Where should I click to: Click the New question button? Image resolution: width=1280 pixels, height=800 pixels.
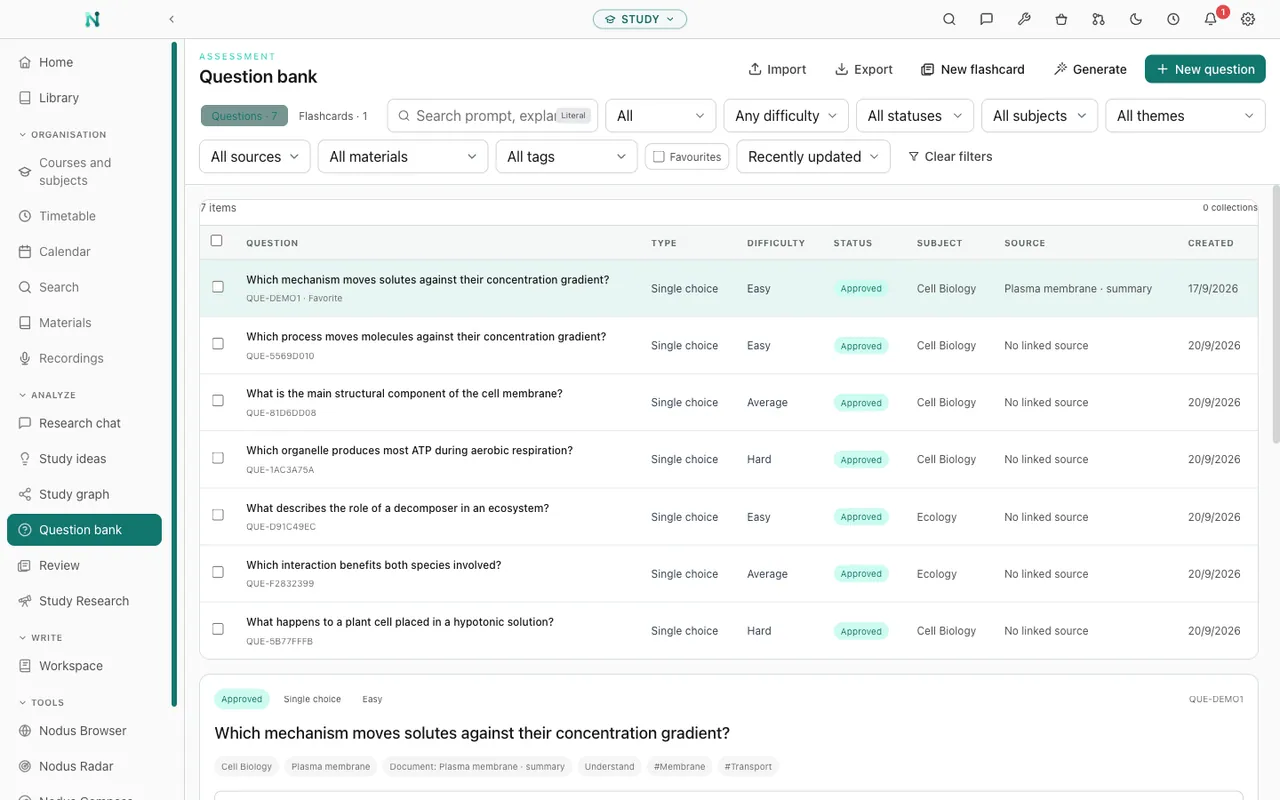pos(1205,69)
